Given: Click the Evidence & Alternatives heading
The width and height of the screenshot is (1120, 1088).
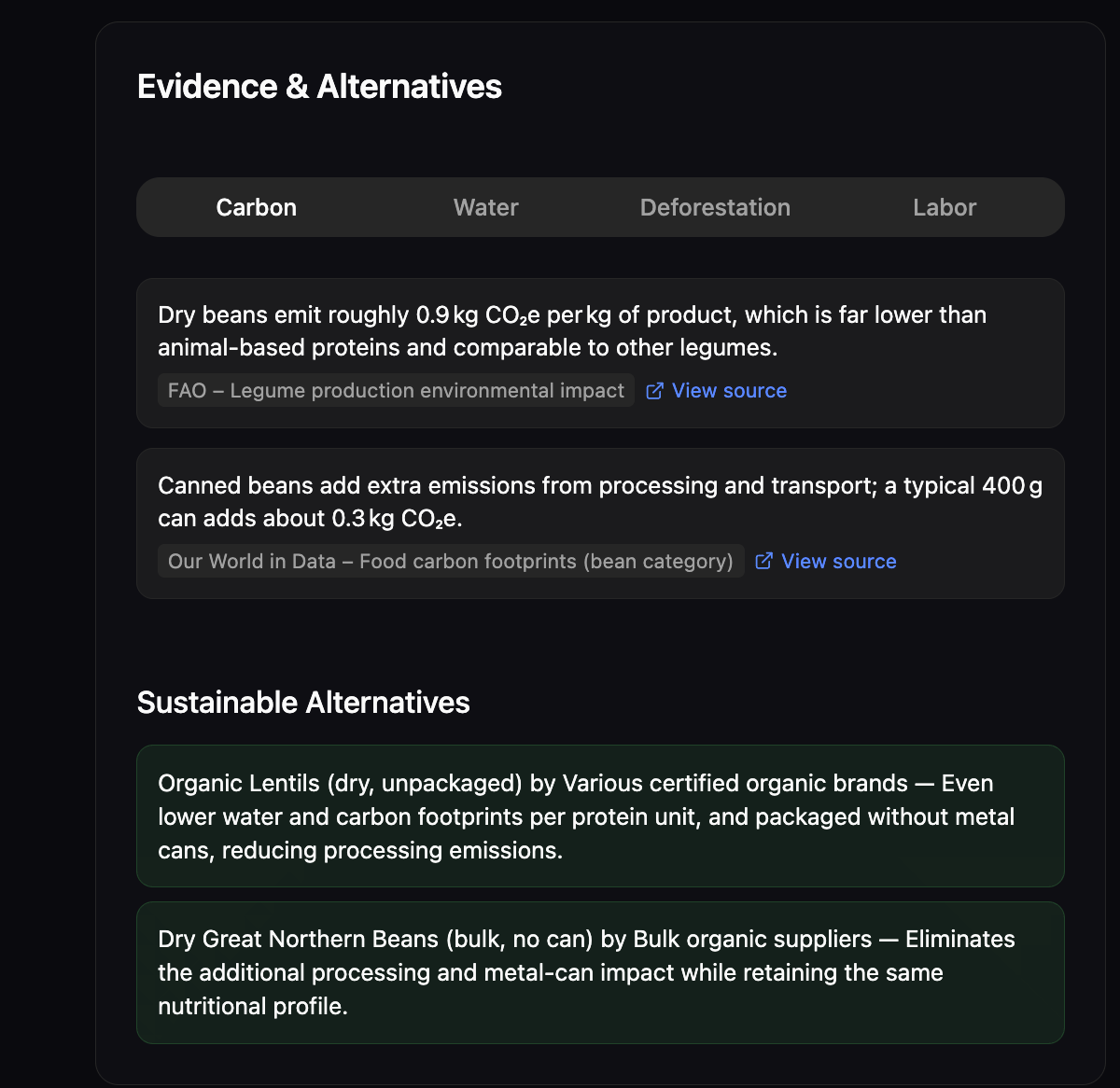Looking at the screenshot, I should 319,87.
